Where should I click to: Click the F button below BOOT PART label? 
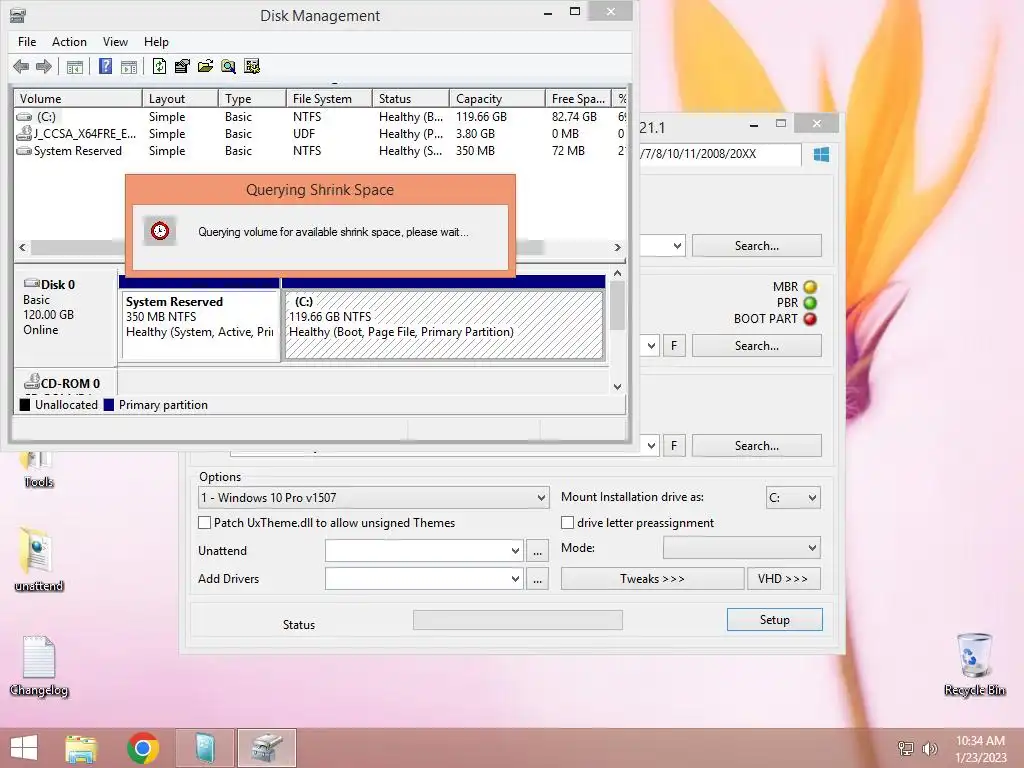click(x=674, y=345)
